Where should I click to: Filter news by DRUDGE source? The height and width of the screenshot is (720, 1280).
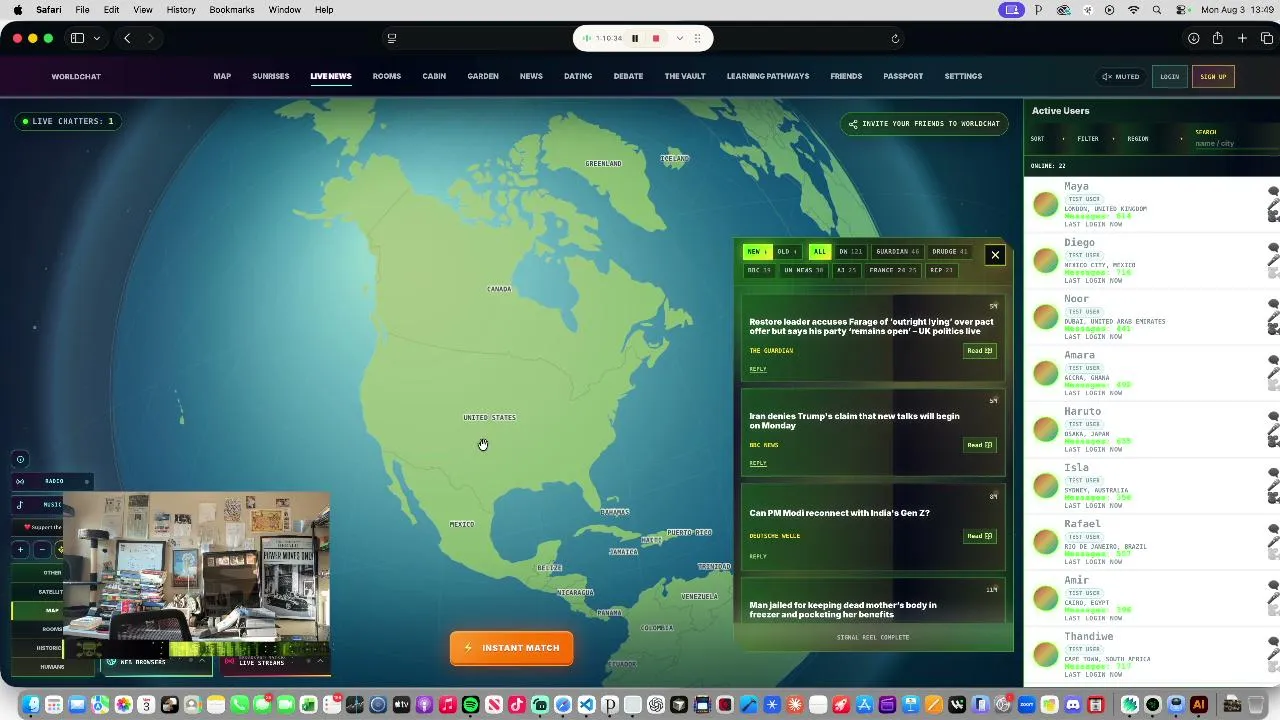click(x=949, y=252)
